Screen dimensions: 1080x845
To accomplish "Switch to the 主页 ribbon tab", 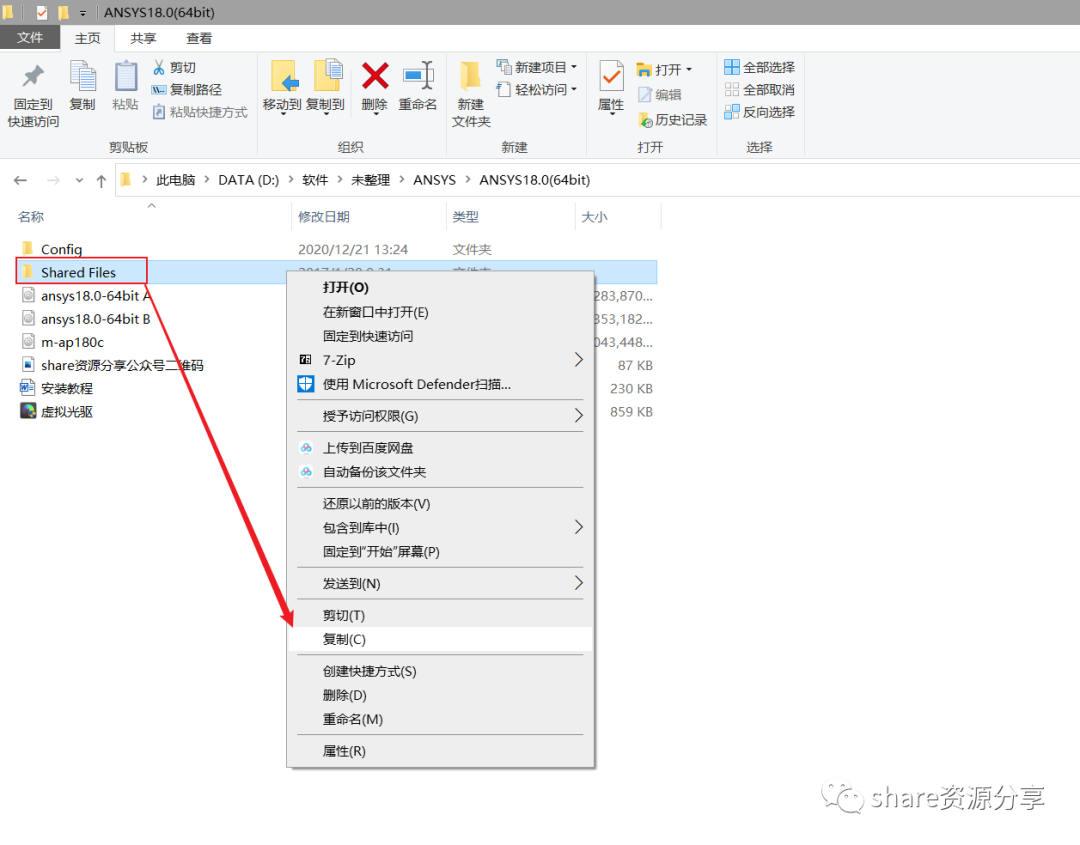I will [x=87, y=39].
